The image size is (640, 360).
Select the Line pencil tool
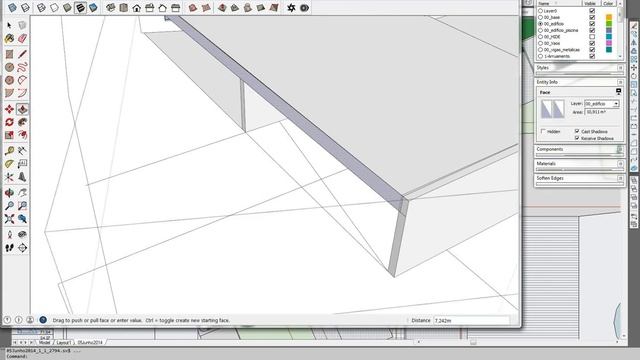[22, 54]
